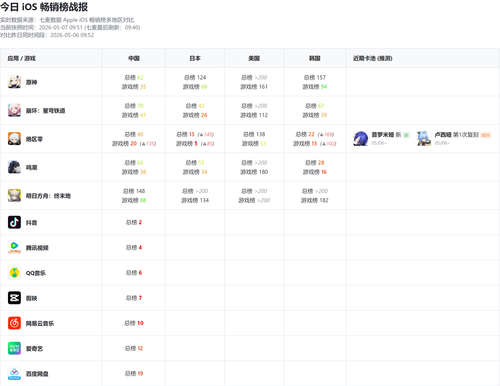Click 原神's Japan 总榜 124 rank
500x386 pixels.
(x=195, y=77)
